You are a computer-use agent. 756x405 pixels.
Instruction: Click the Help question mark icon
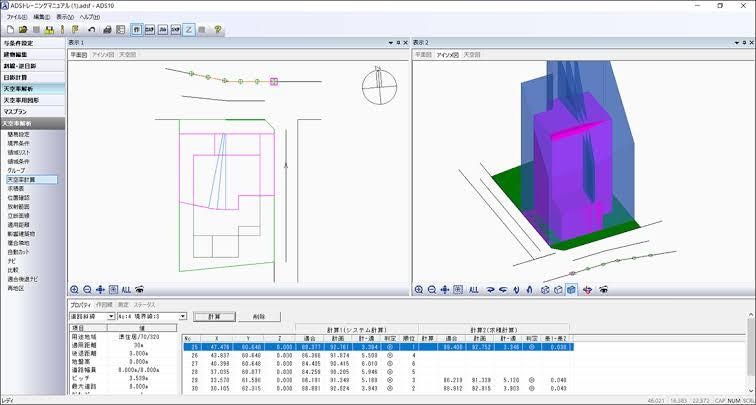[x=218, y=30]
